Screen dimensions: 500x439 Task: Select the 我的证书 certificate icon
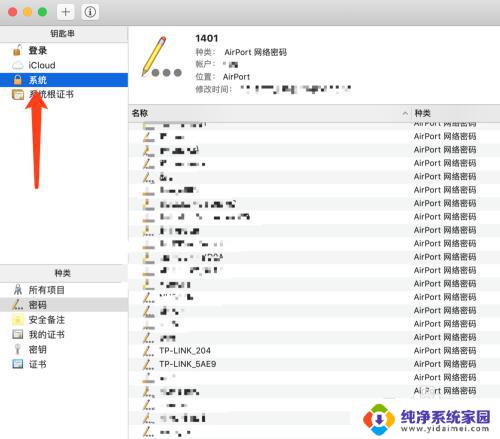[x=18, y=334]
